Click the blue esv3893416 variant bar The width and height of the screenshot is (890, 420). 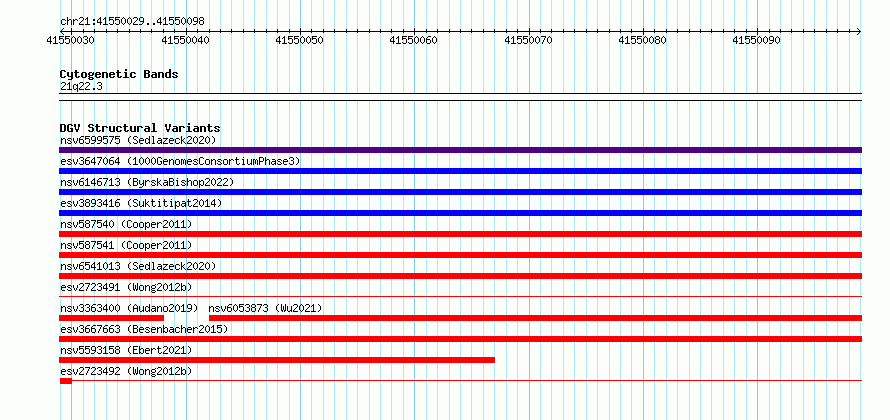(460, 213)
